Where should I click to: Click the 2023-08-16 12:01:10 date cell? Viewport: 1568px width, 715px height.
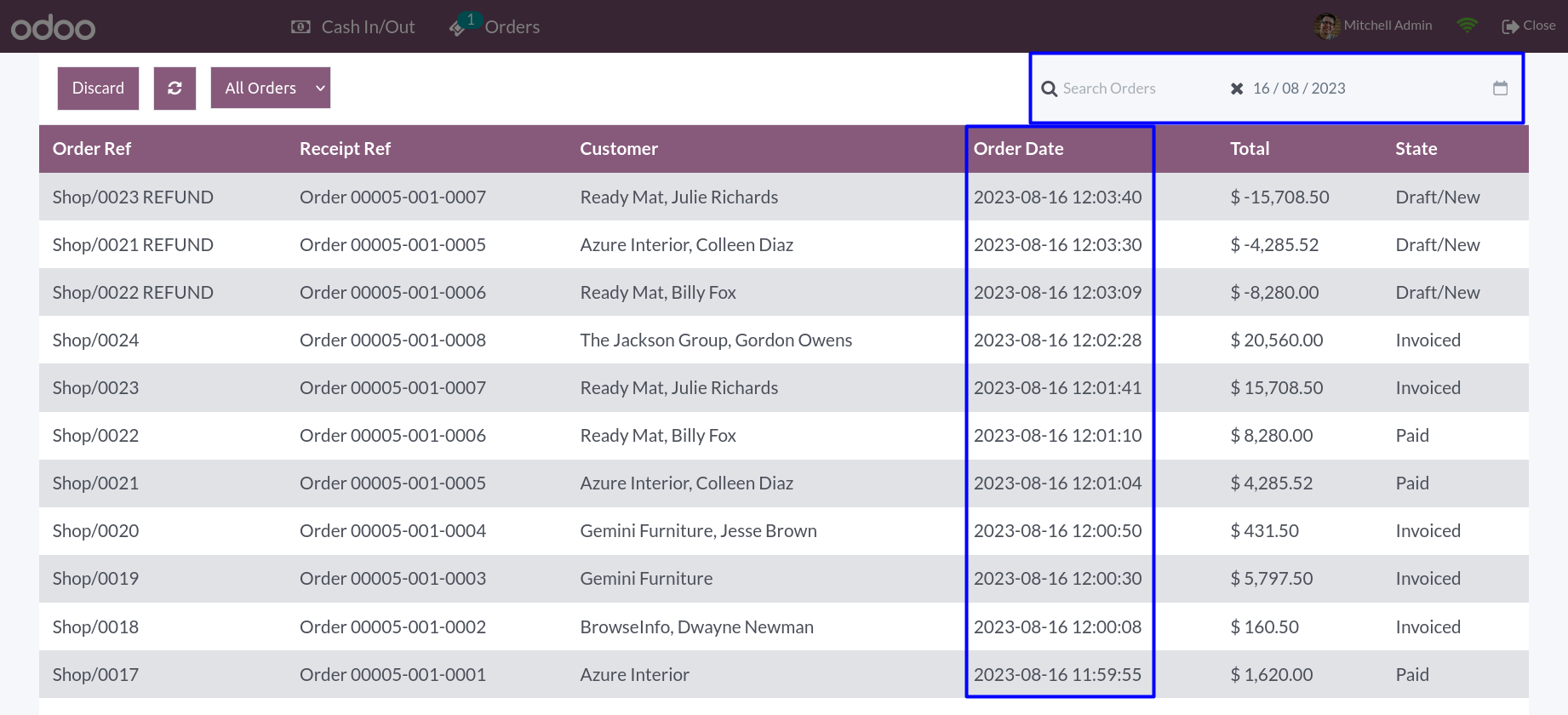1057,436
